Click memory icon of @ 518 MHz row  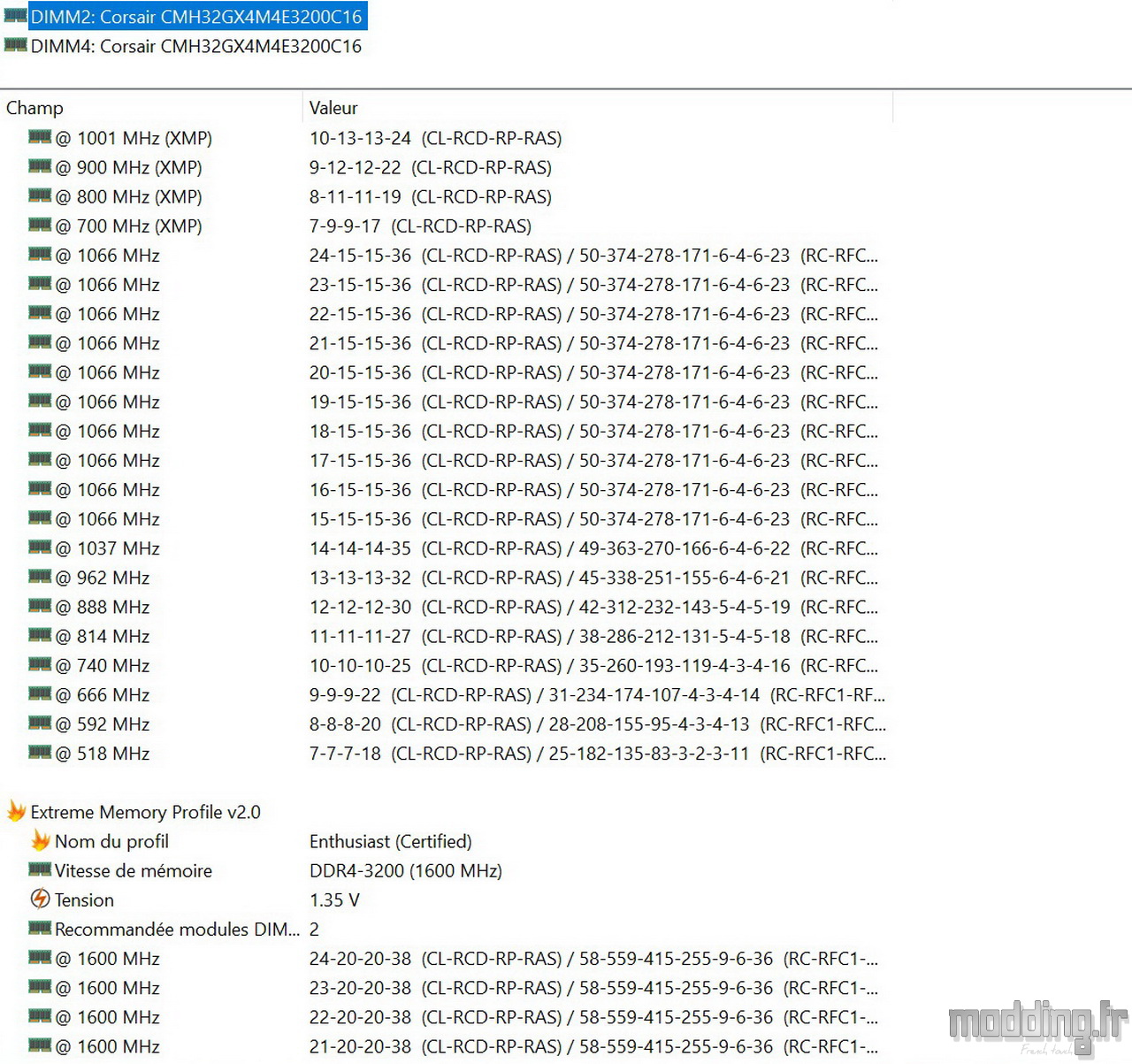pos(40,752)
